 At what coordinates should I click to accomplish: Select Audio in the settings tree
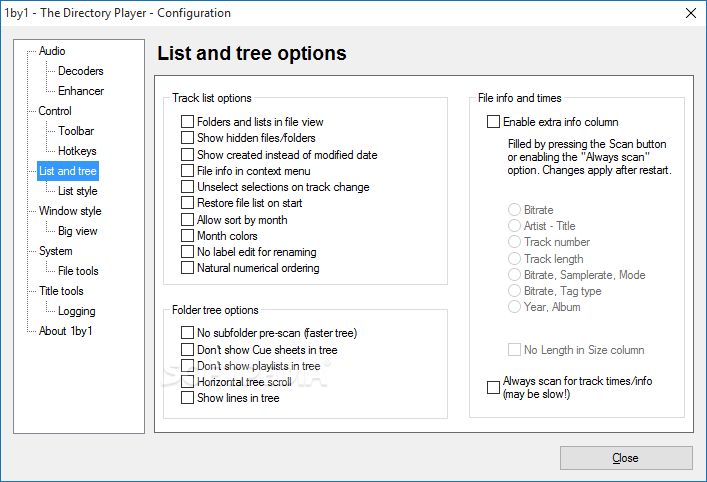(x=52, y=51)
